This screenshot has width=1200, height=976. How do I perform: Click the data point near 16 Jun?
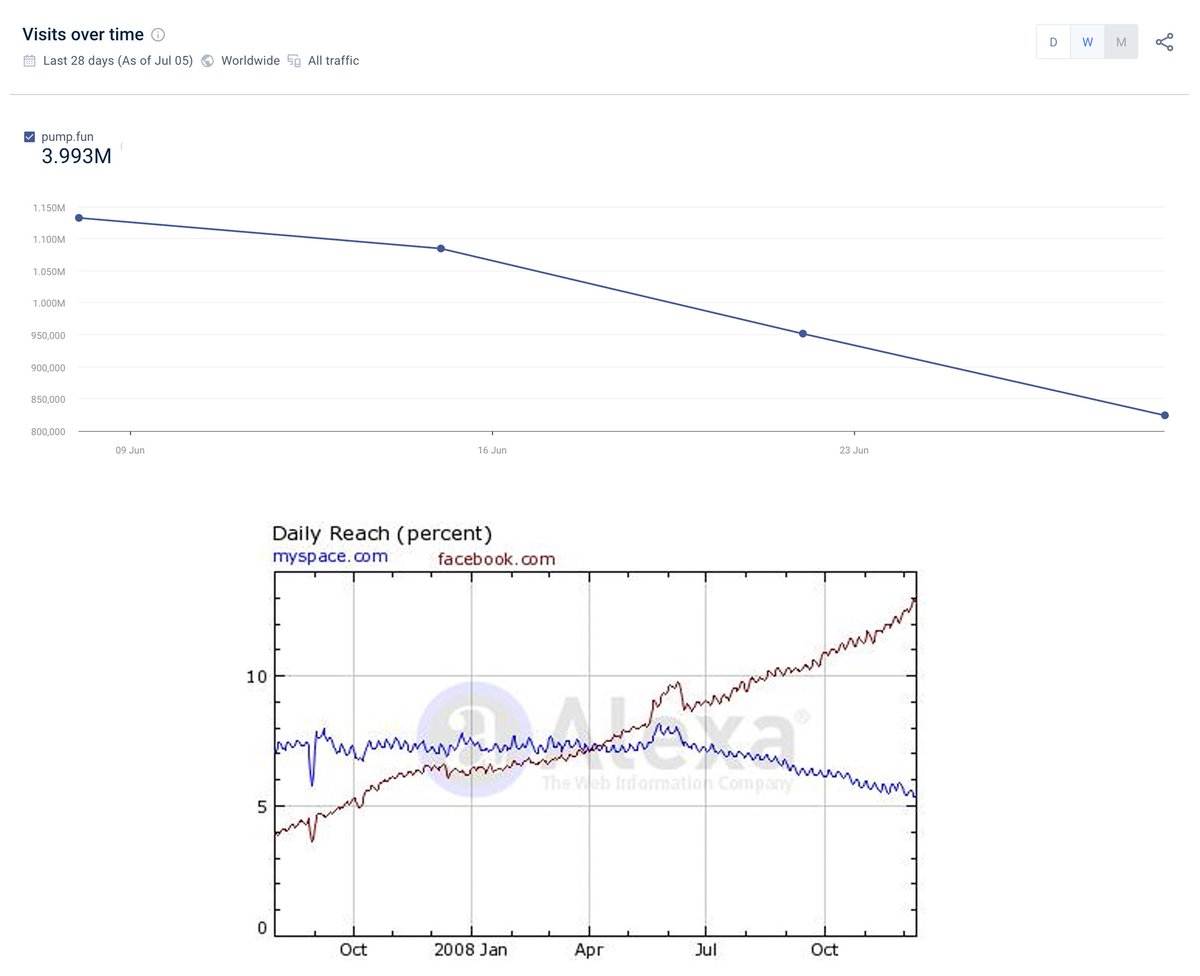pyautogui.click(x=441, y=248)
